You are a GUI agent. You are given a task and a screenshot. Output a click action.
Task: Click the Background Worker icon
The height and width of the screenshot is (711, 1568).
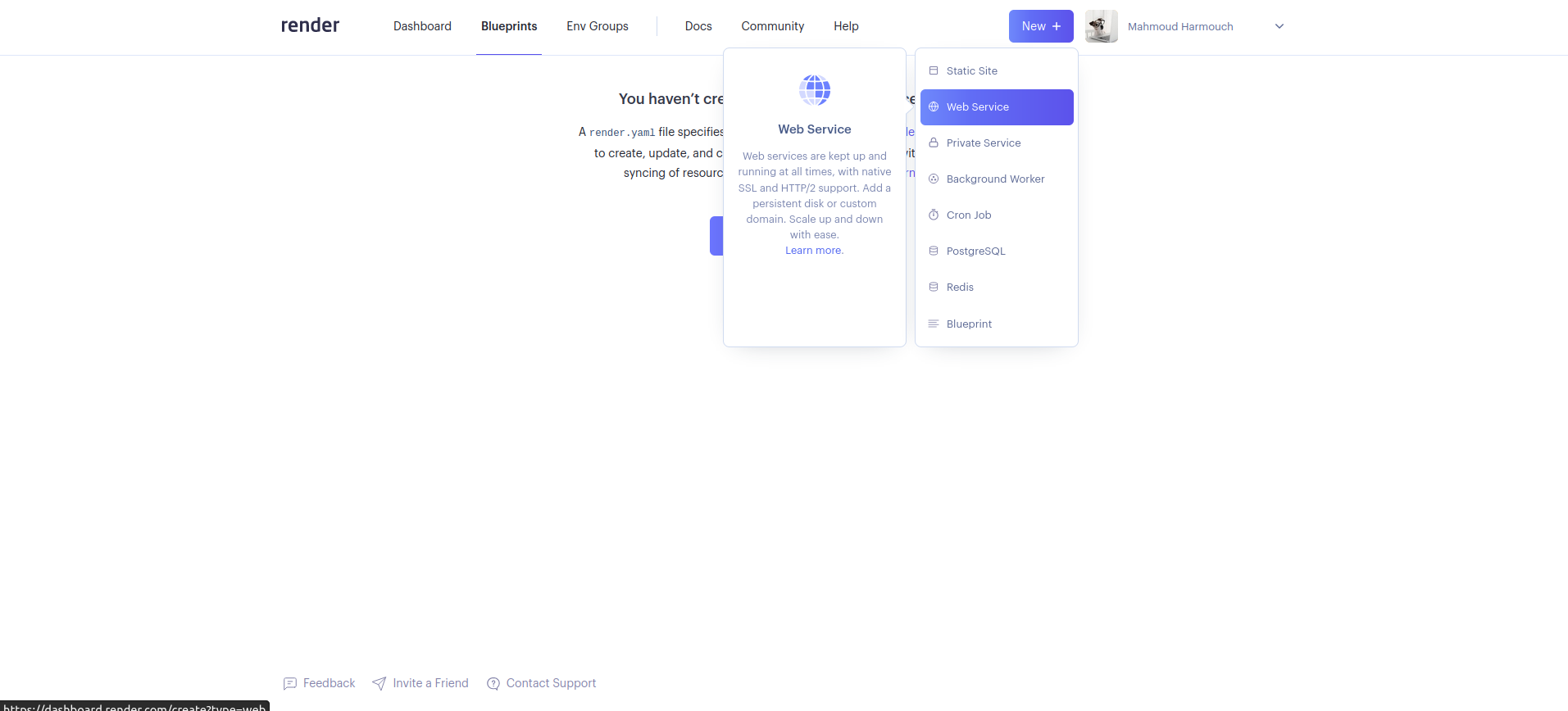click(933, 179)
